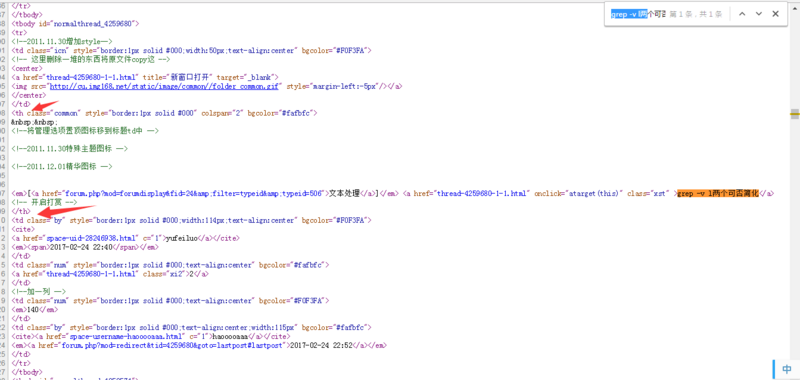Click the &nbsp;&nbsp; line

(35, 122)
